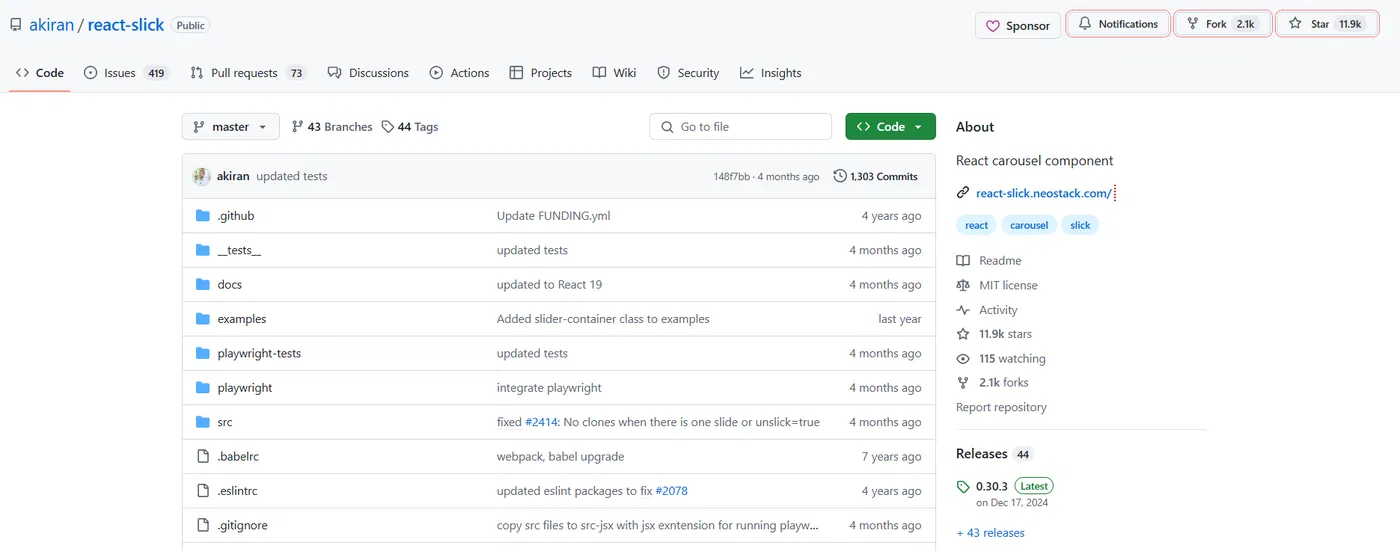The height and width of the screenshot is (551, 1400).
Task: Click the .gitignore file icon
Action: coord(203,525)
